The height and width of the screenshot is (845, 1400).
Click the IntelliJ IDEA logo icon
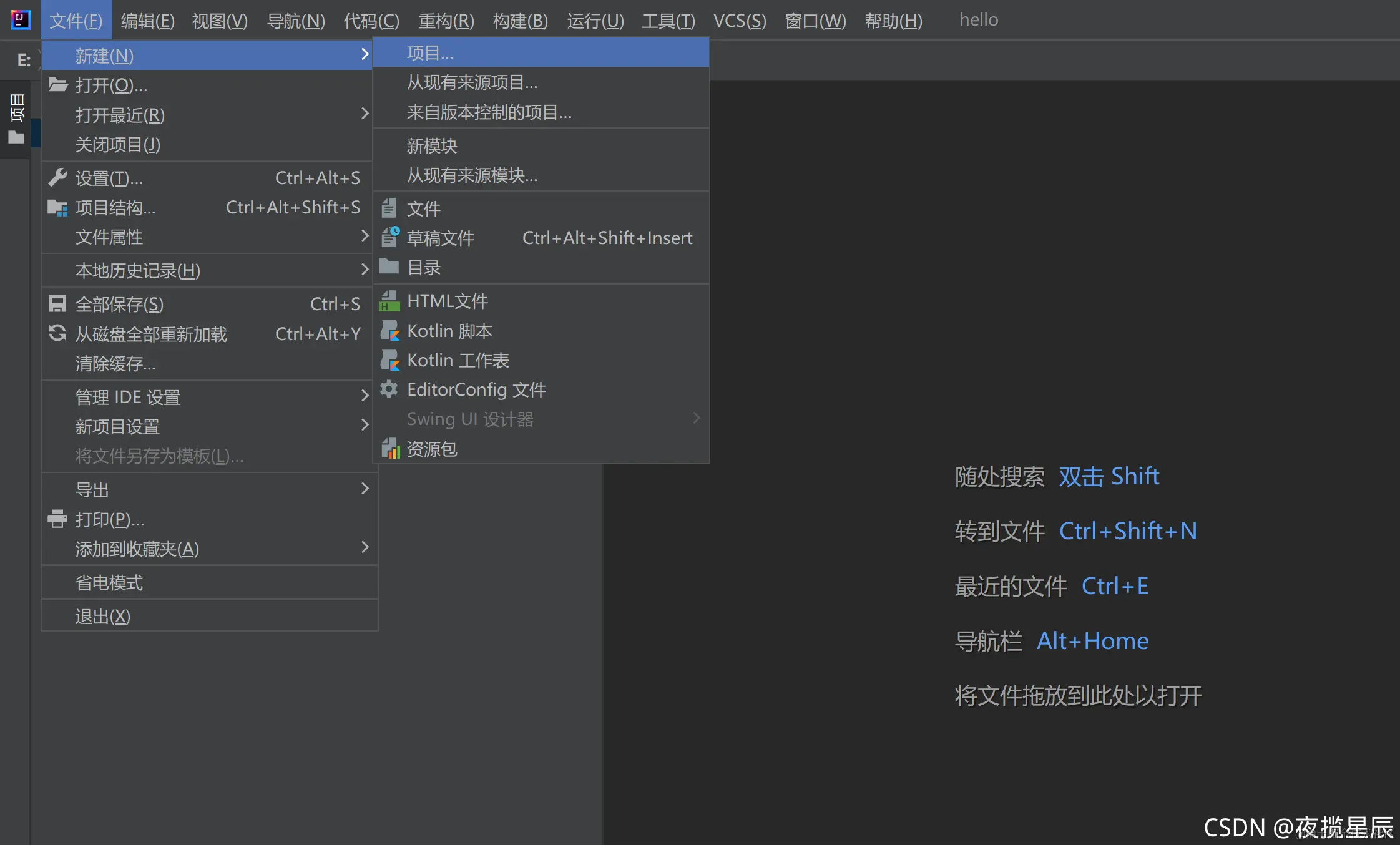(21, 20)
